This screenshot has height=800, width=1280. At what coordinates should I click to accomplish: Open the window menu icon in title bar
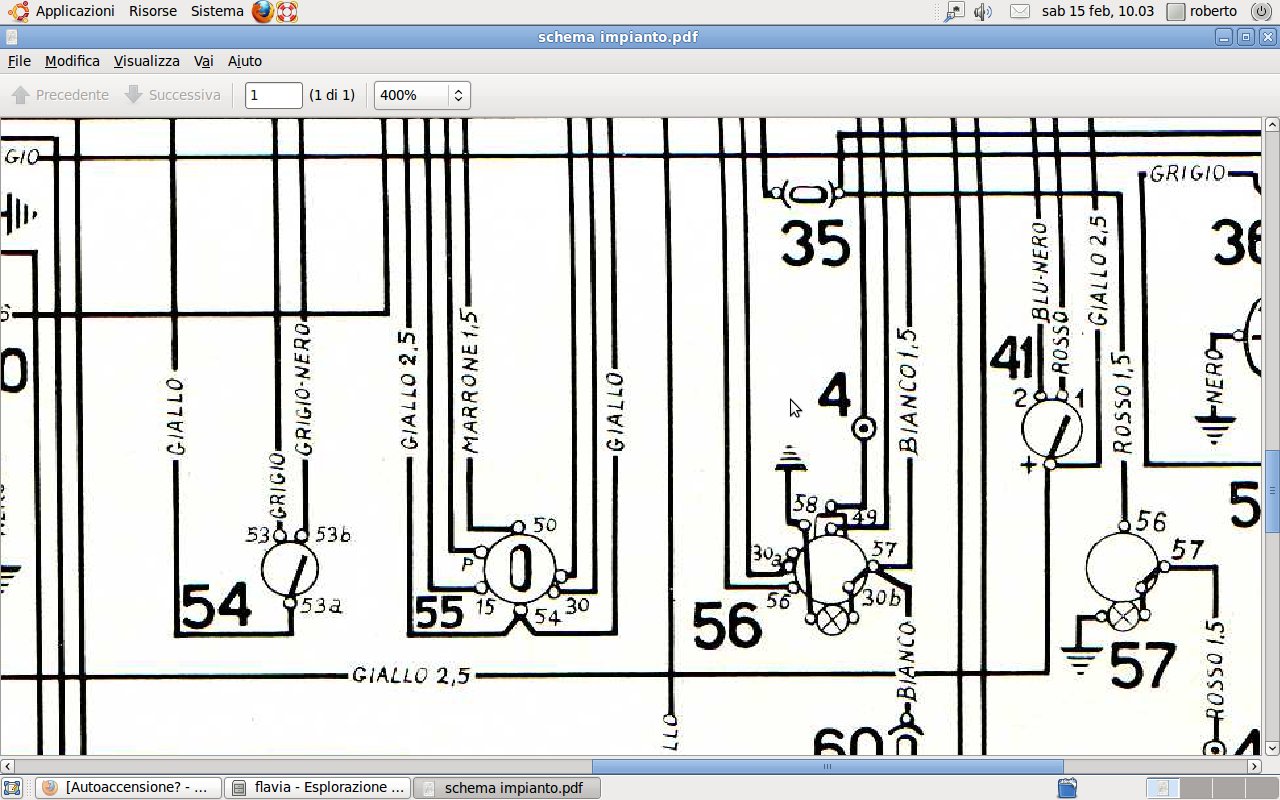pyautogui.click(x=11, y=37)
